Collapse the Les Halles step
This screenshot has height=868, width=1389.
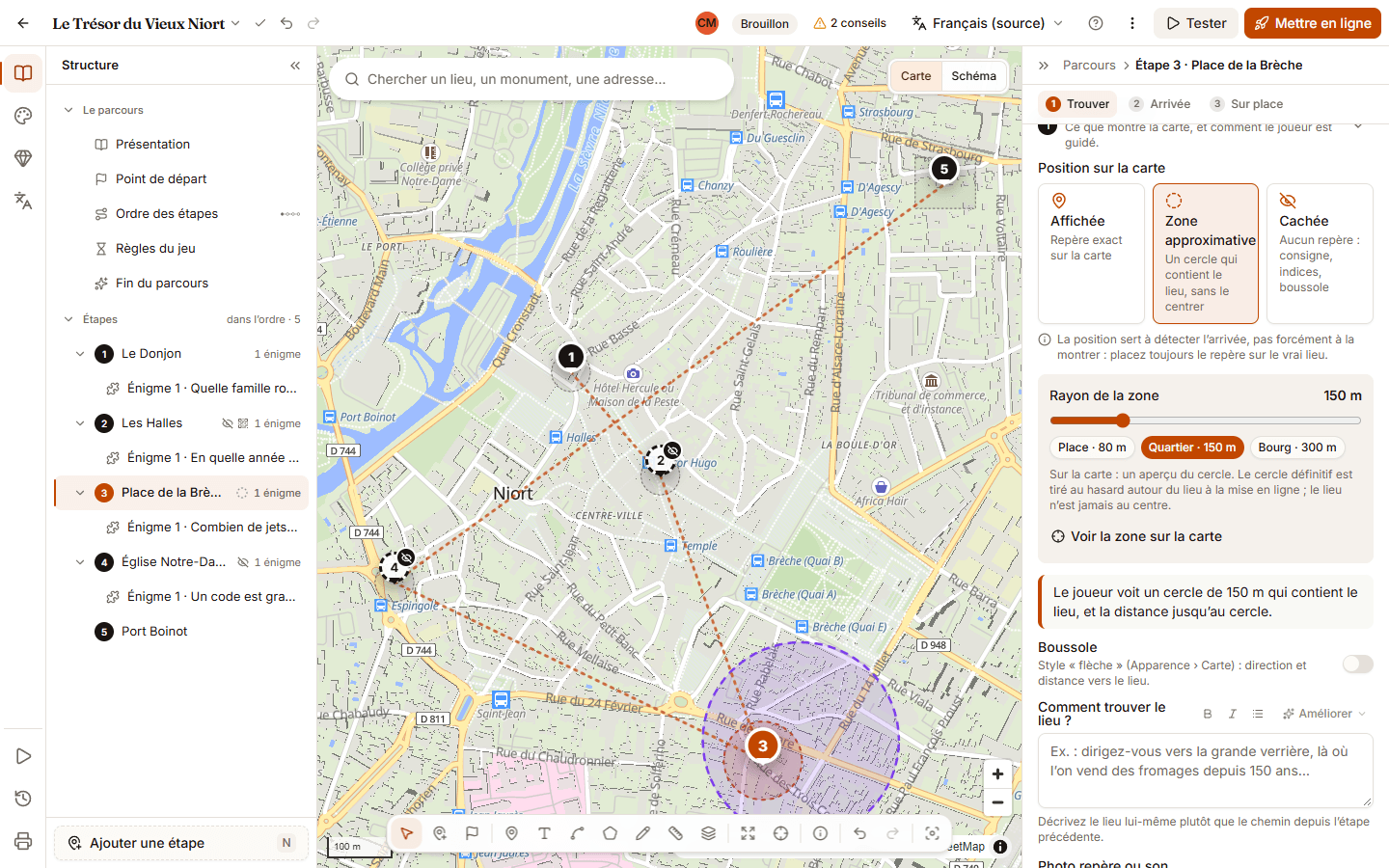[80, 423]
